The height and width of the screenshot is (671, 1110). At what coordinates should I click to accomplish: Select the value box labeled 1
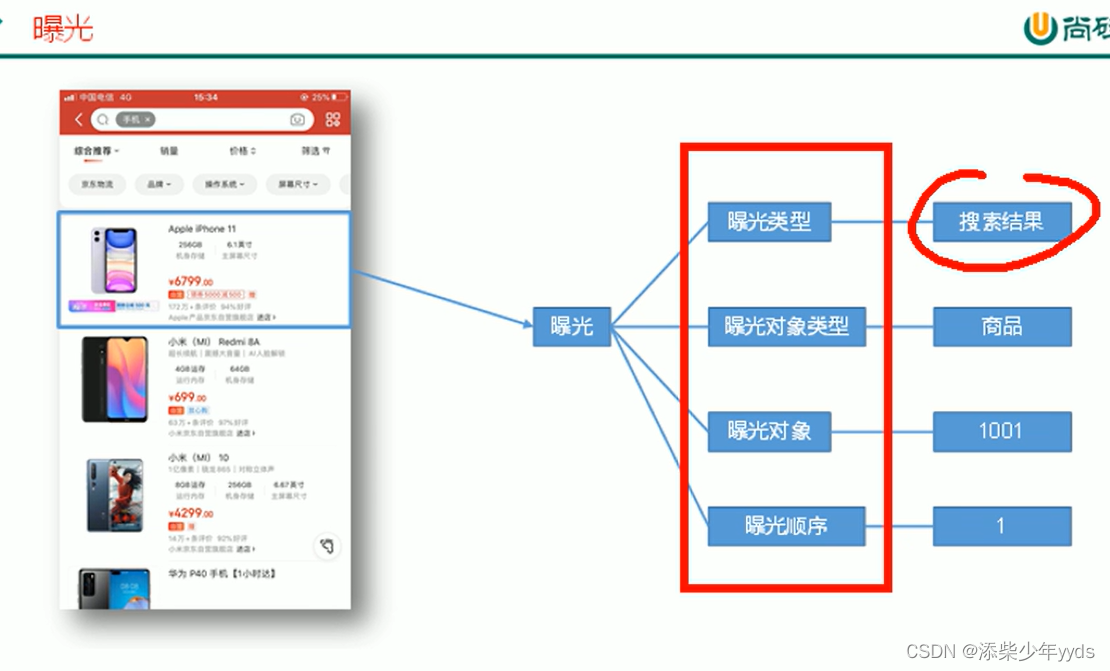click(1002, 526)
